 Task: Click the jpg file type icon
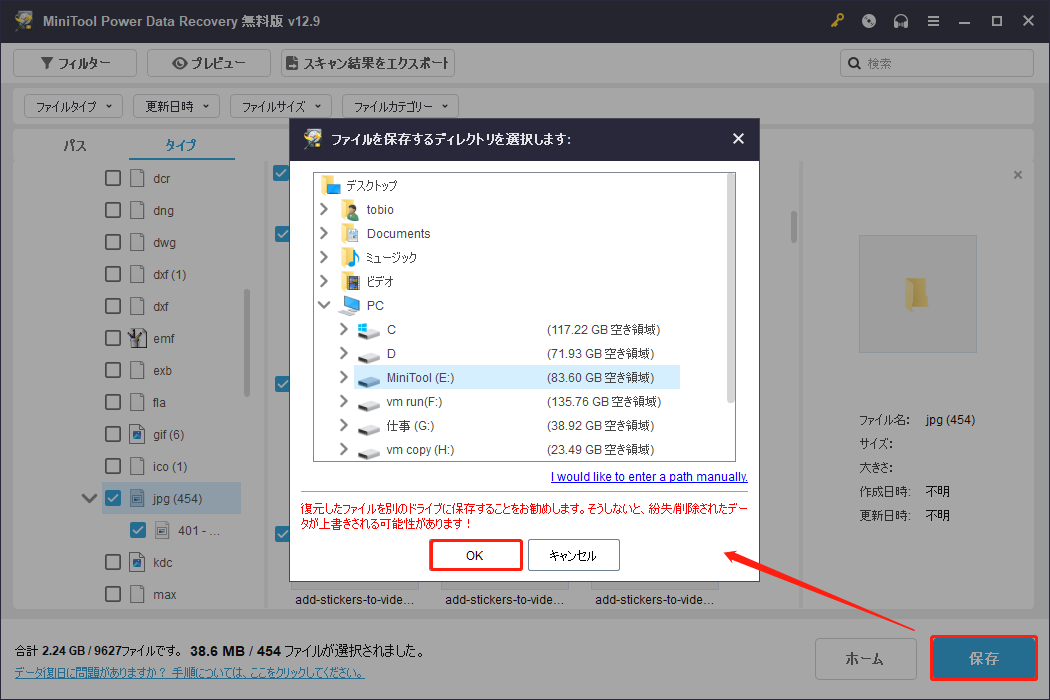tap(137, 498)
